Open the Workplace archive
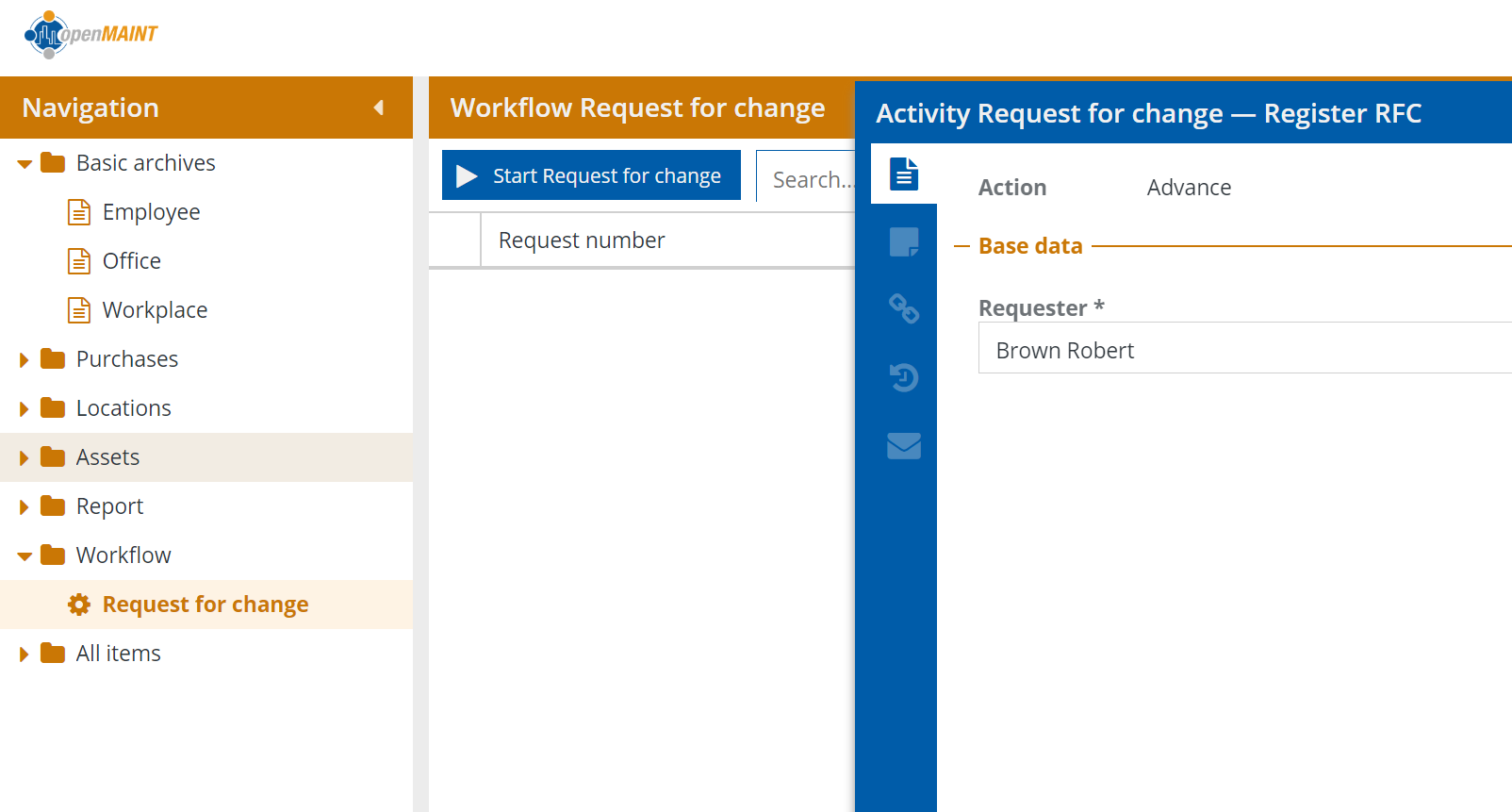Viewport: 1512px width, 812px height. 155,310
